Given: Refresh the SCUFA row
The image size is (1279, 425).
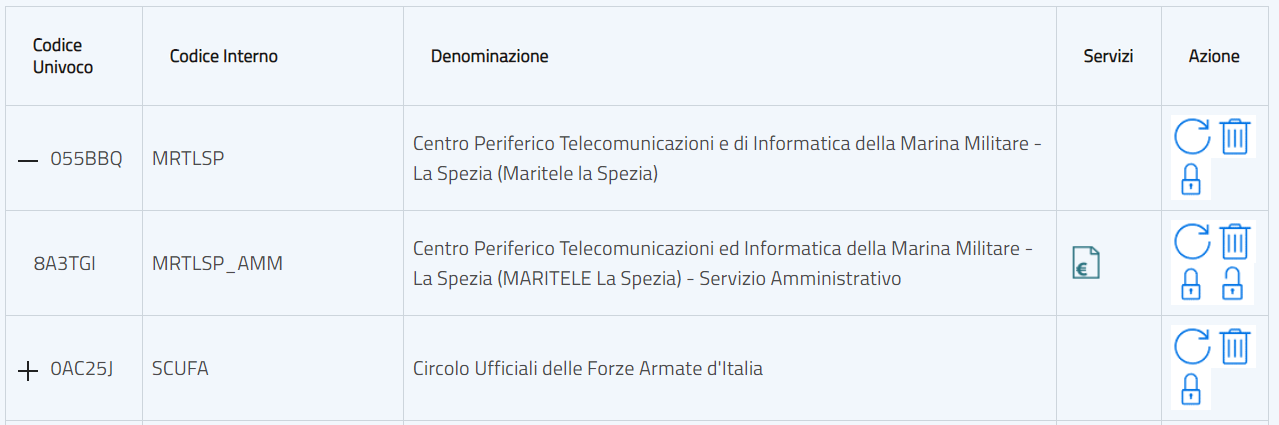Looking at the screenshot, I should click(x=1191, y=347).
